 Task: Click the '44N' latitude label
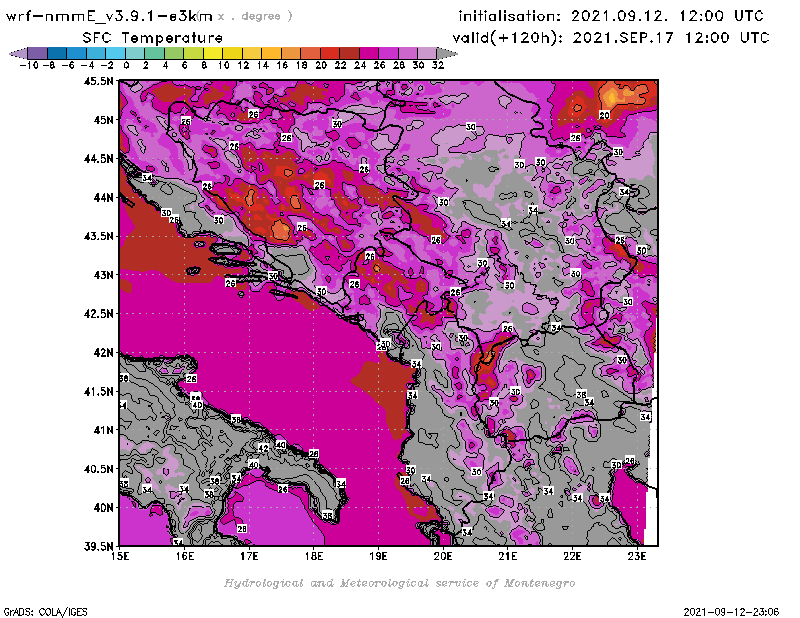(x=103, y=197)
